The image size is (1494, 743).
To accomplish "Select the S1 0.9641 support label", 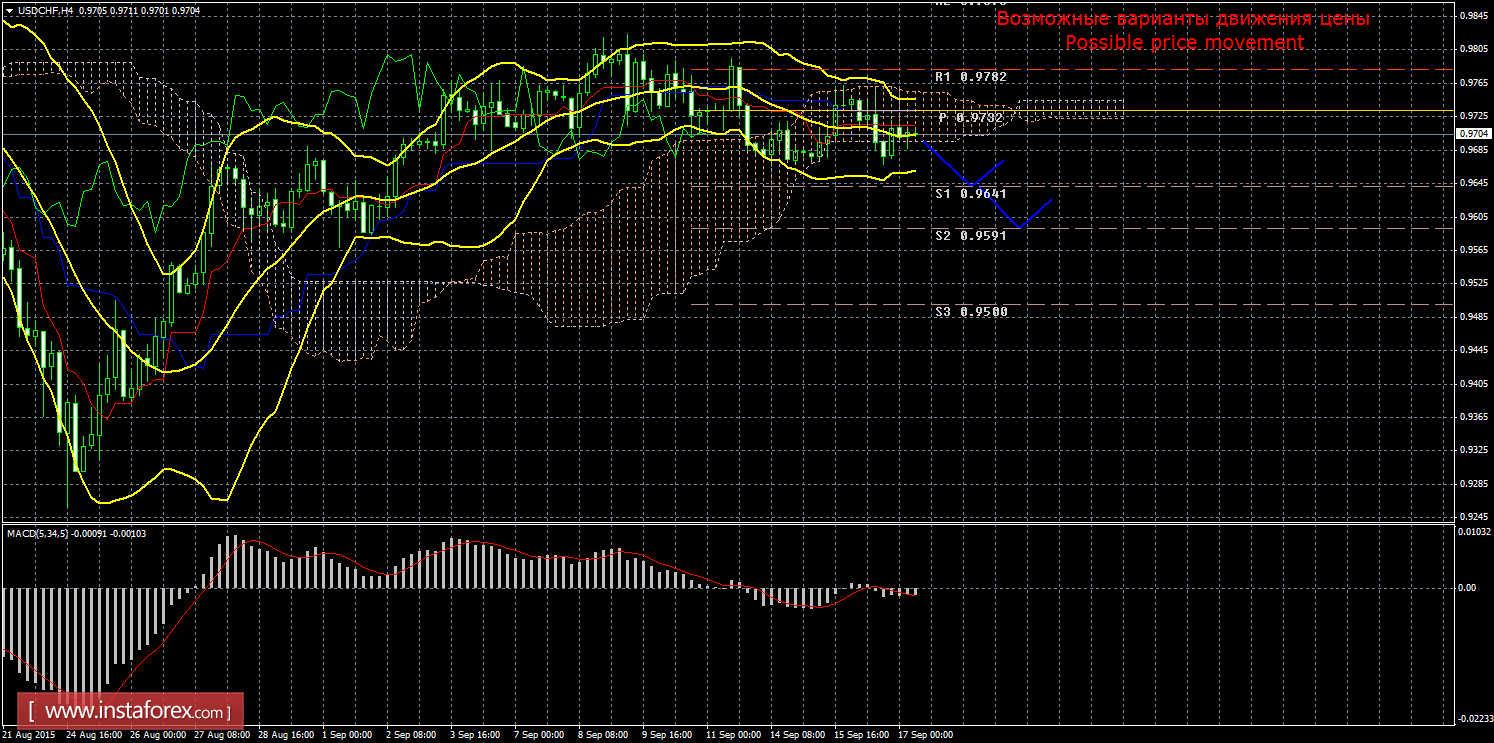I will [x=970, y=194].
